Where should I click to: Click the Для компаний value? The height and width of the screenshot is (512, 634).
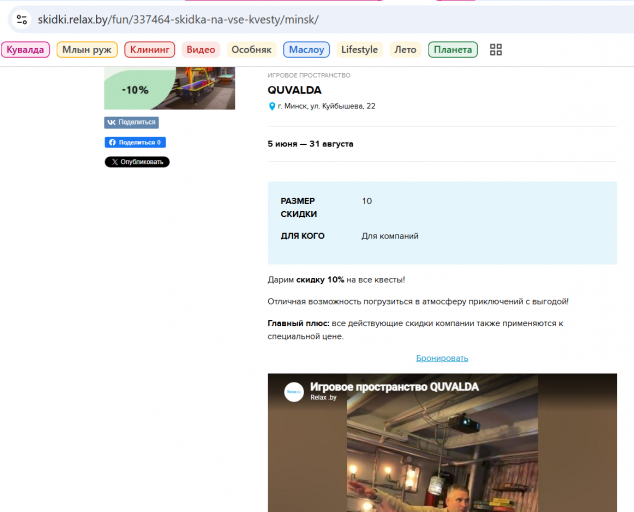click(390, 236)
